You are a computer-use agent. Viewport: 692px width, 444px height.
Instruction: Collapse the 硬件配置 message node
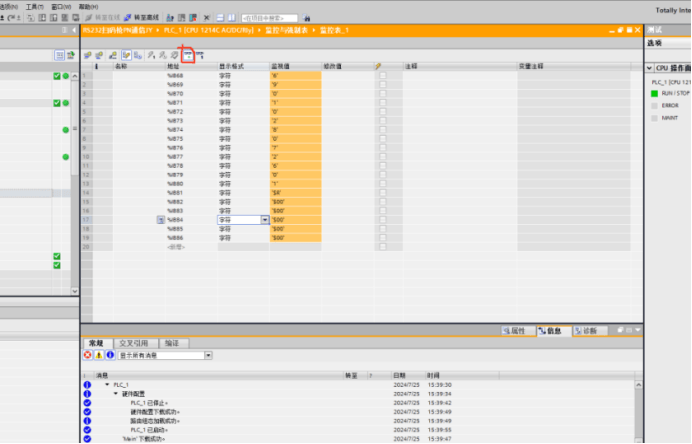click(116, 394)
